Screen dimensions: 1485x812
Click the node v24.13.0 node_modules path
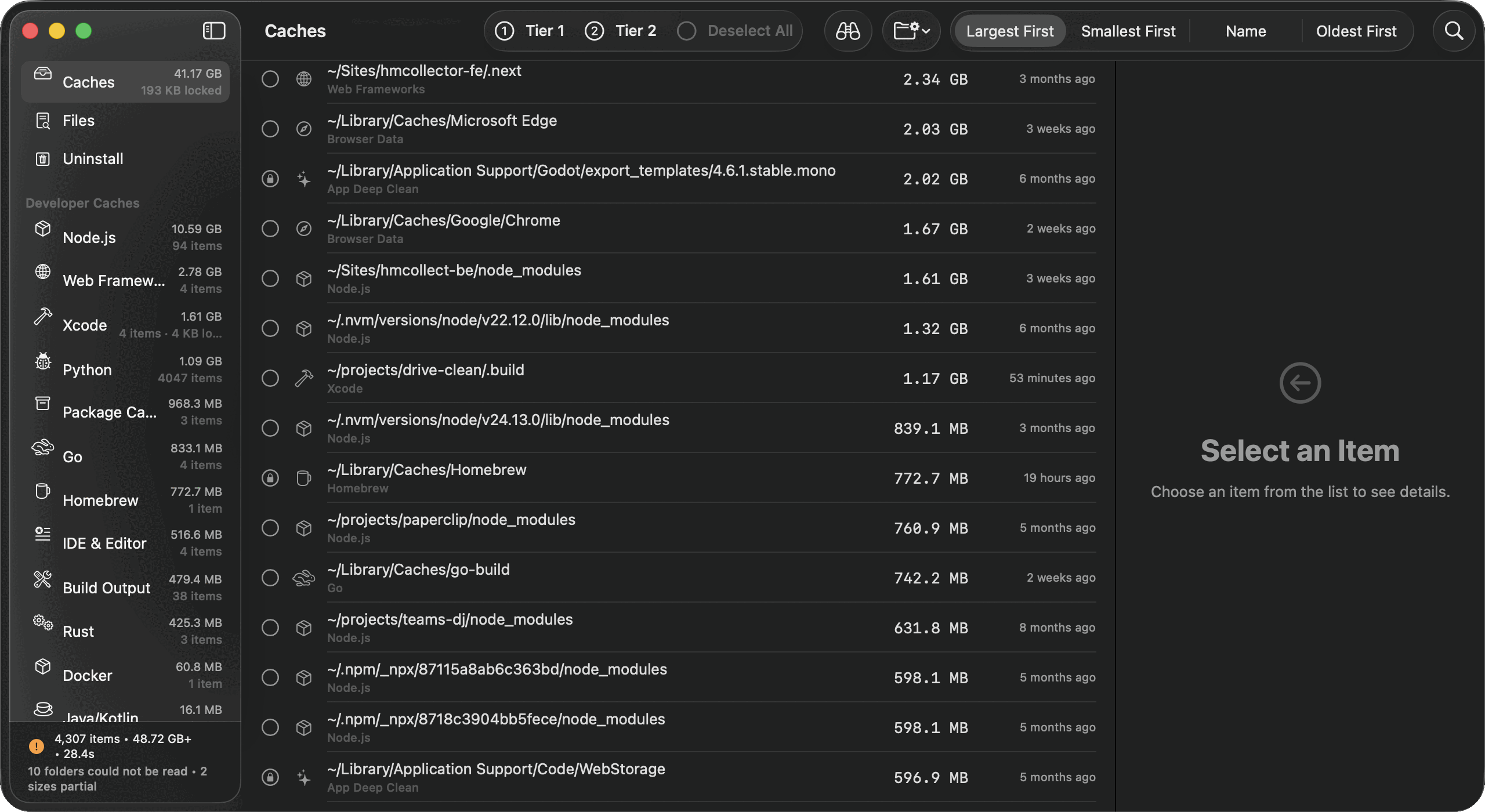[x=498, y=420]
